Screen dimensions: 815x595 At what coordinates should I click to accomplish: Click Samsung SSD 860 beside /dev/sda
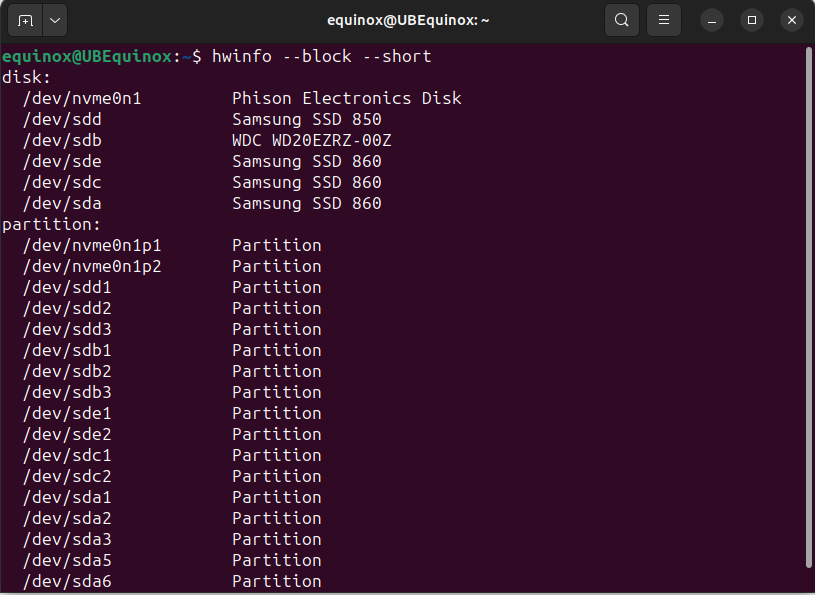click(x=307, y=203)
